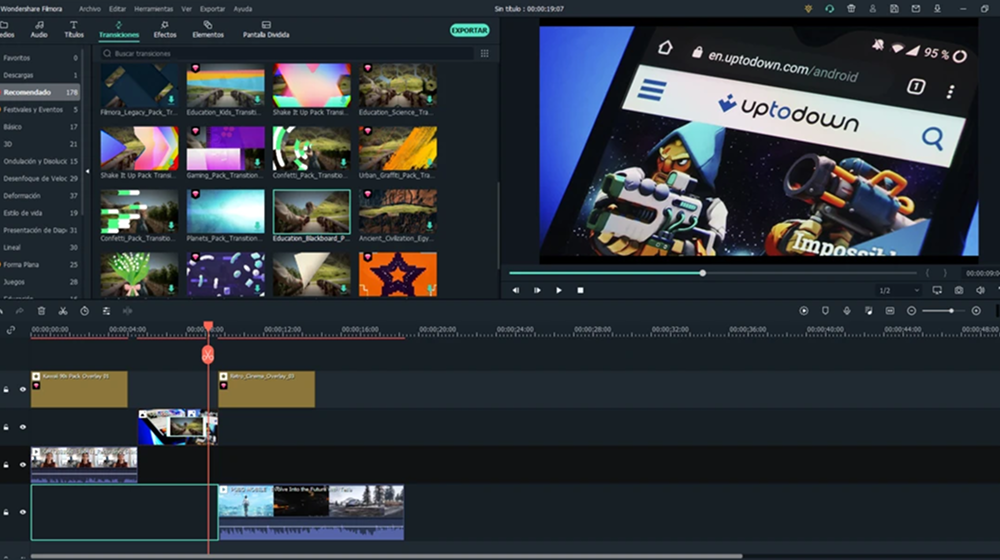Image resolution: width=1000 pixels, height=560 pixels.
Task: Open the audio mixer icon
Action: (x=869, y=311)
